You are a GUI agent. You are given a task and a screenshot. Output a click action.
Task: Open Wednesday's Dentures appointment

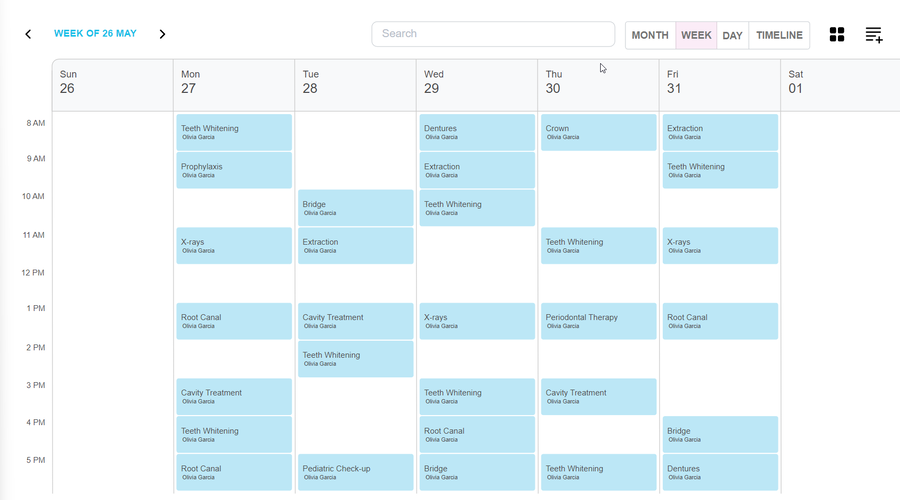477,132
